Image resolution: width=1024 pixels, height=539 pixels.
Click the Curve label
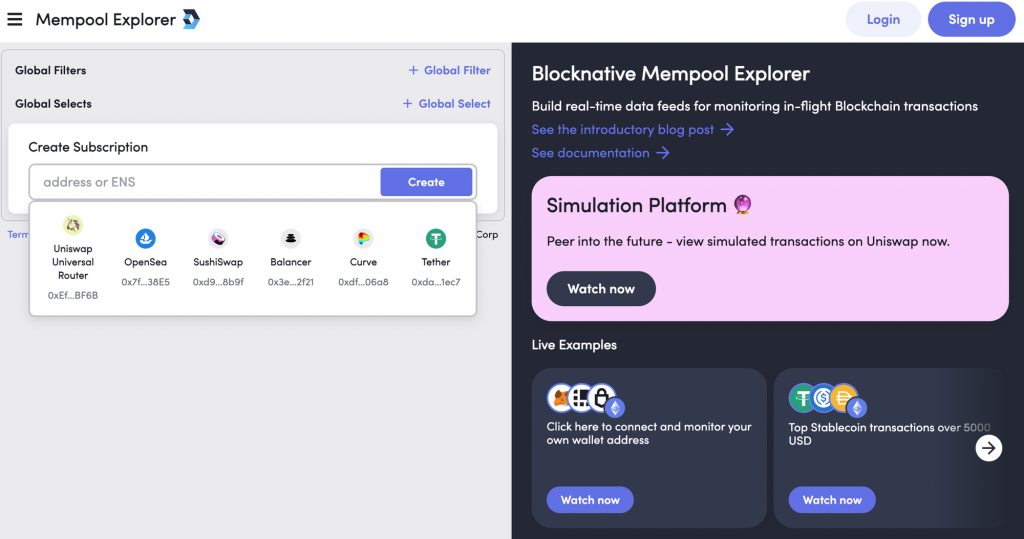363,262
